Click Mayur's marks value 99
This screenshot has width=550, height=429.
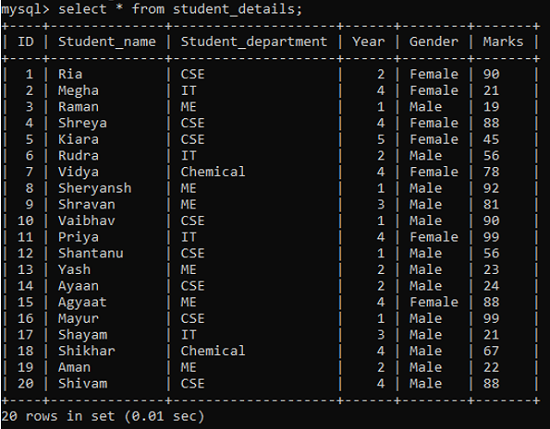(x=491, y=319)
